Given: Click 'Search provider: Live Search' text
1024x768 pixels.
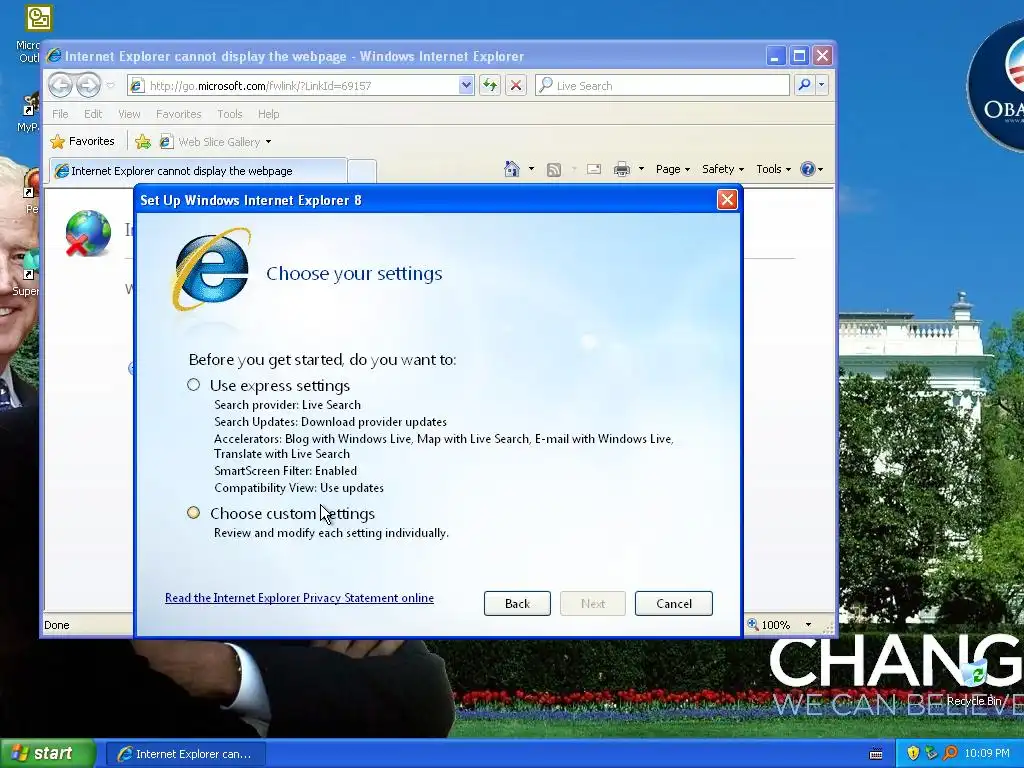Looking at the screenshot, I should 287,405.
